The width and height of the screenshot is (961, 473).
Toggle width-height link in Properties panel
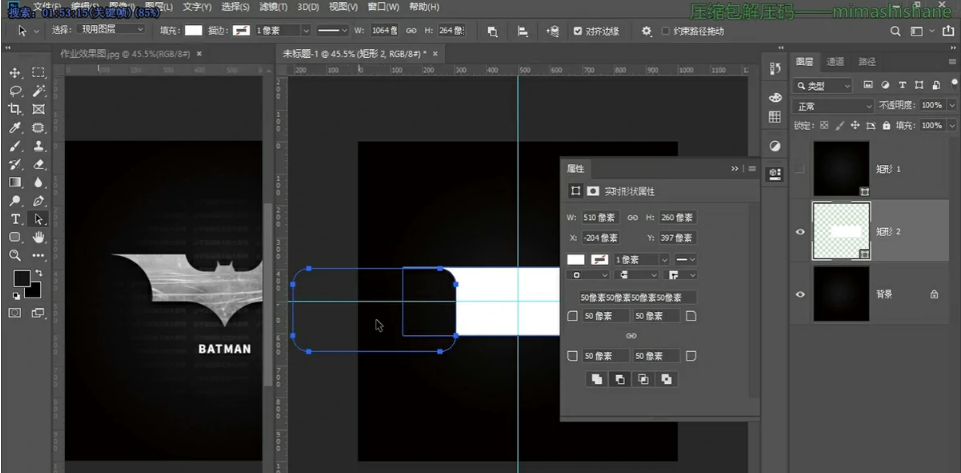tap(632, 218)
